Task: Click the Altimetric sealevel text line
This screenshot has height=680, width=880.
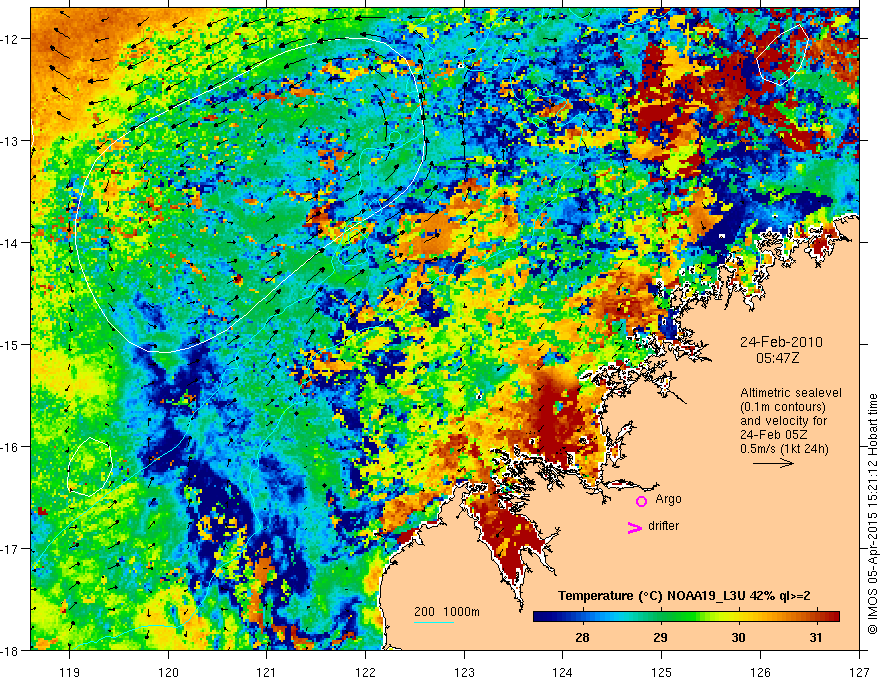Action: click(791, 393)
